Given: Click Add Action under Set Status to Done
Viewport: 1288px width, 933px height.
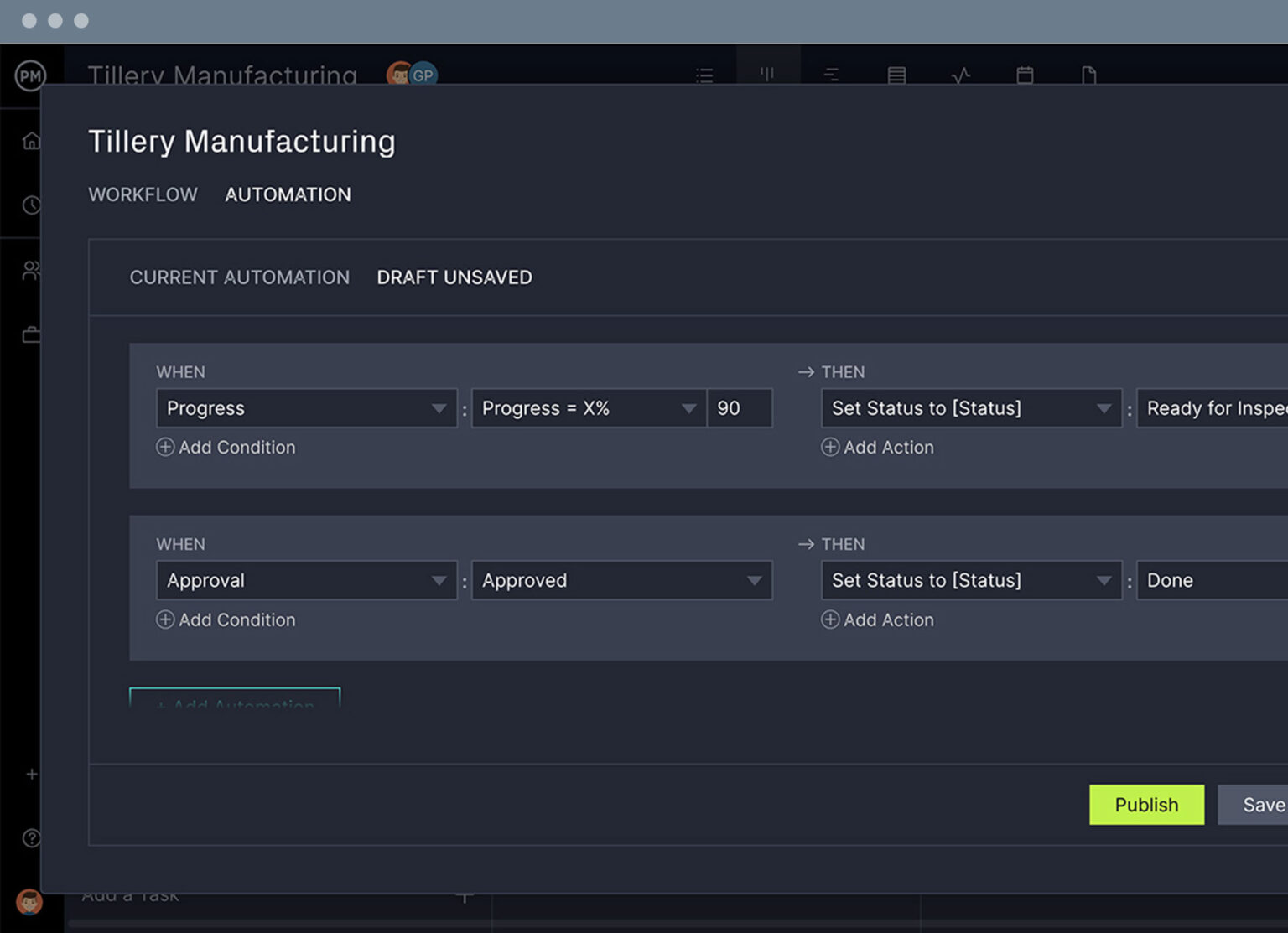Looking at the screenshot, I should tap(877, 620).
